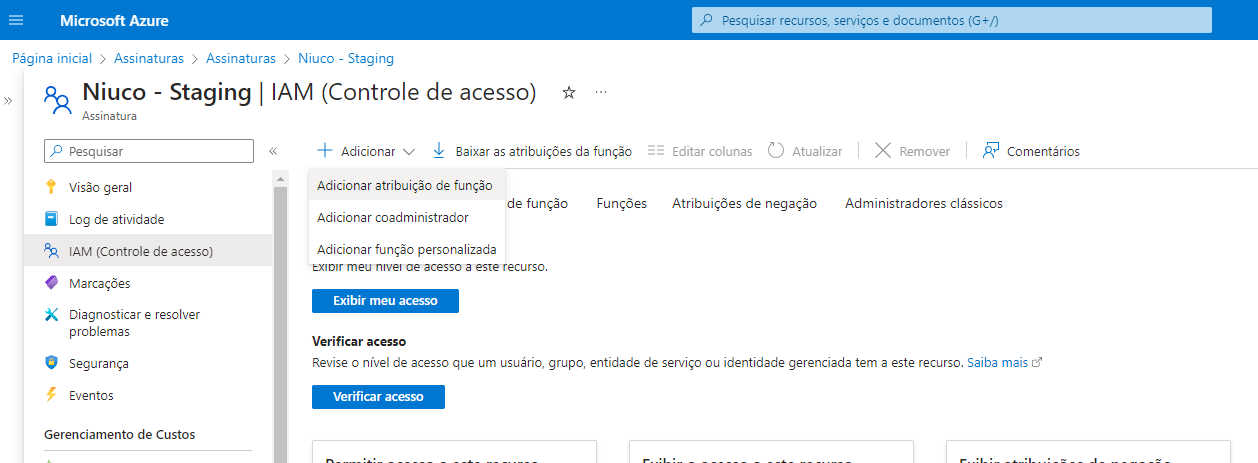Expand the collapsed left portal panel
This screenshot has height=463, width=1258.
click(x=8, y=100)
